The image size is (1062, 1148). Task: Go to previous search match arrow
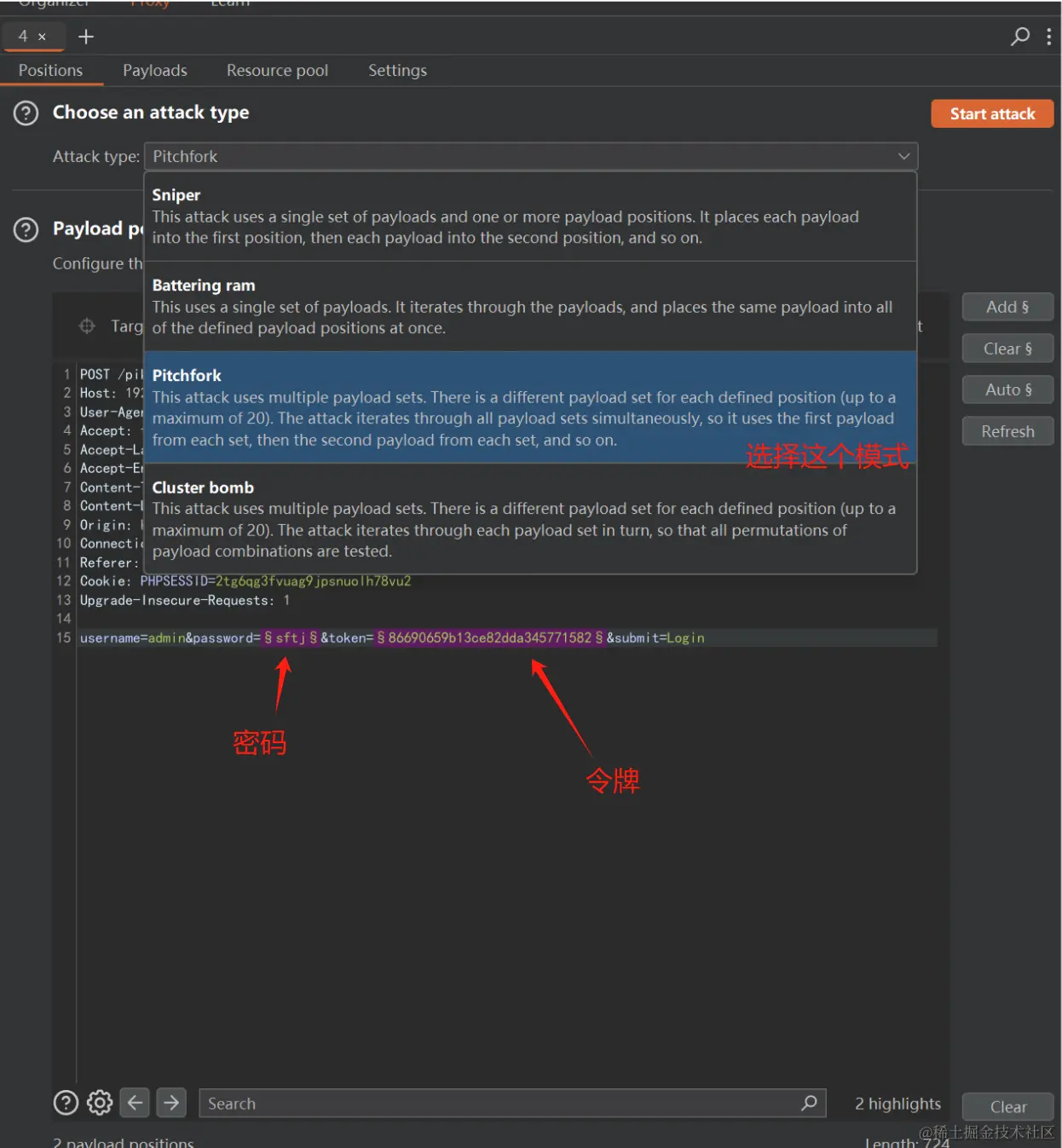[x=136, y=1103]
